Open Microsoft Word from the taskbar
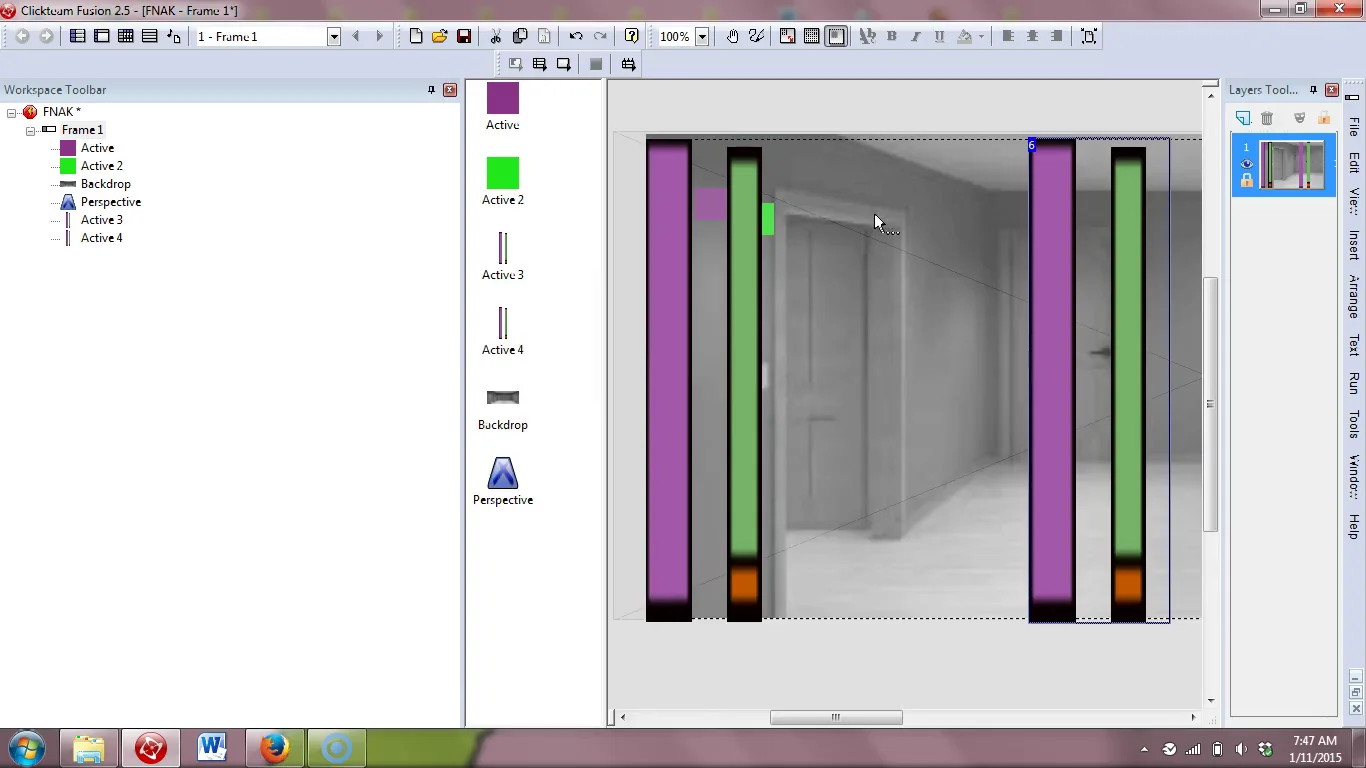This screenshot has height=768, width=1366. [212, 748]
